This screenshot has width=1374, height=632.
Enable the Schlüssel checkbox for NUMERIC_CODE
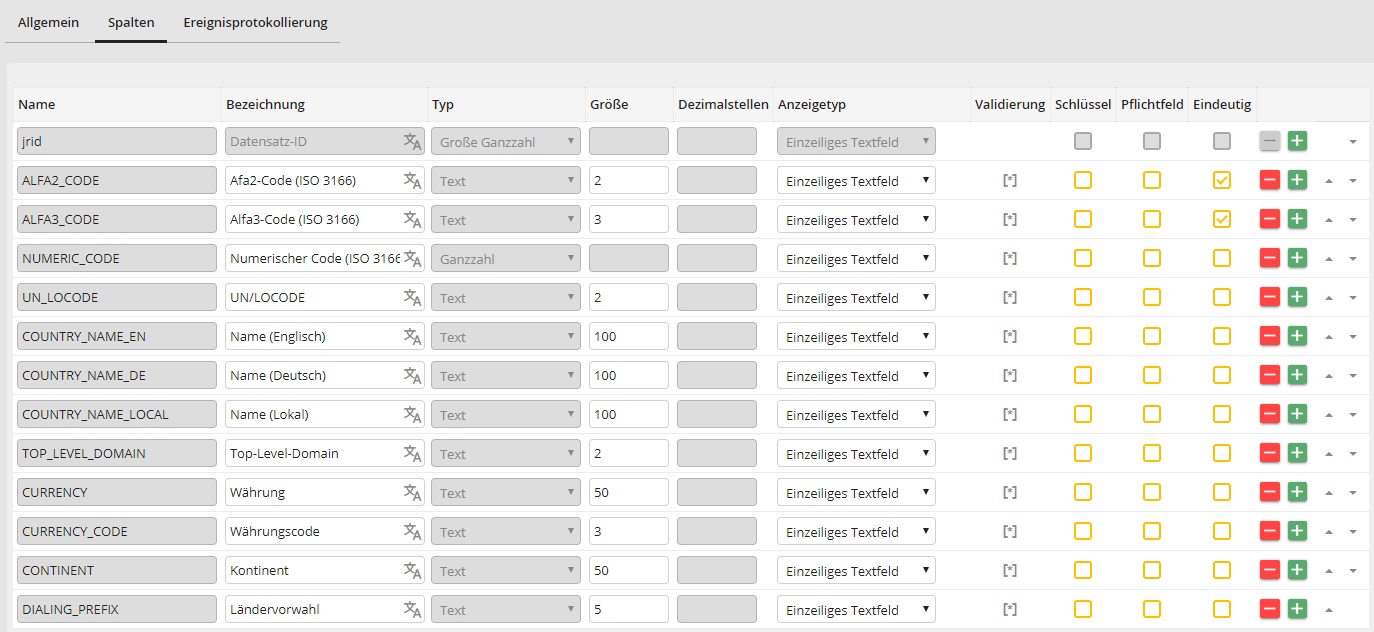pos(1082,258)
